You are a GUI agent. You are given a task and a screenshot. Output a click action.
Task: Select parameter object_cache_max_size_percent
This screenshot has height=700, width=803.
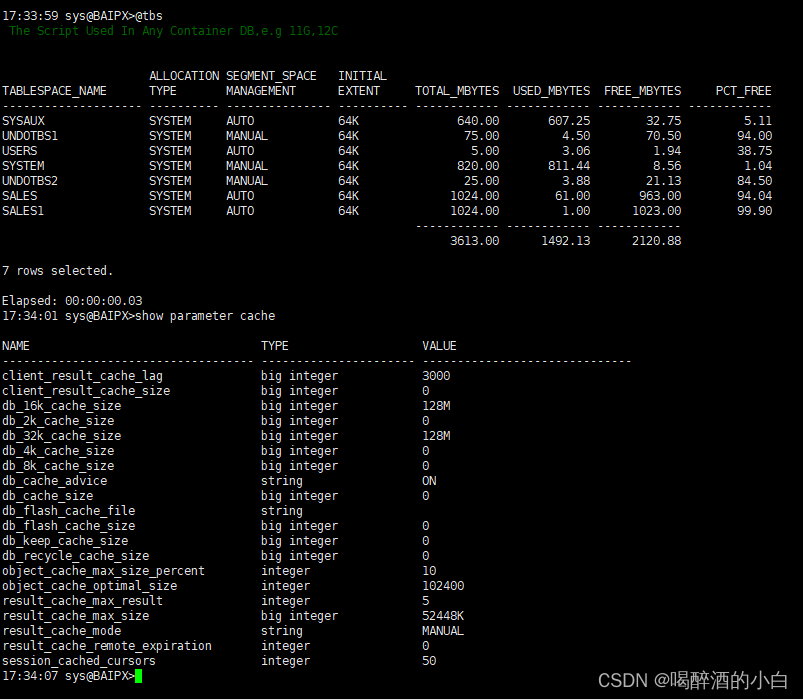(x=103, y=571)
